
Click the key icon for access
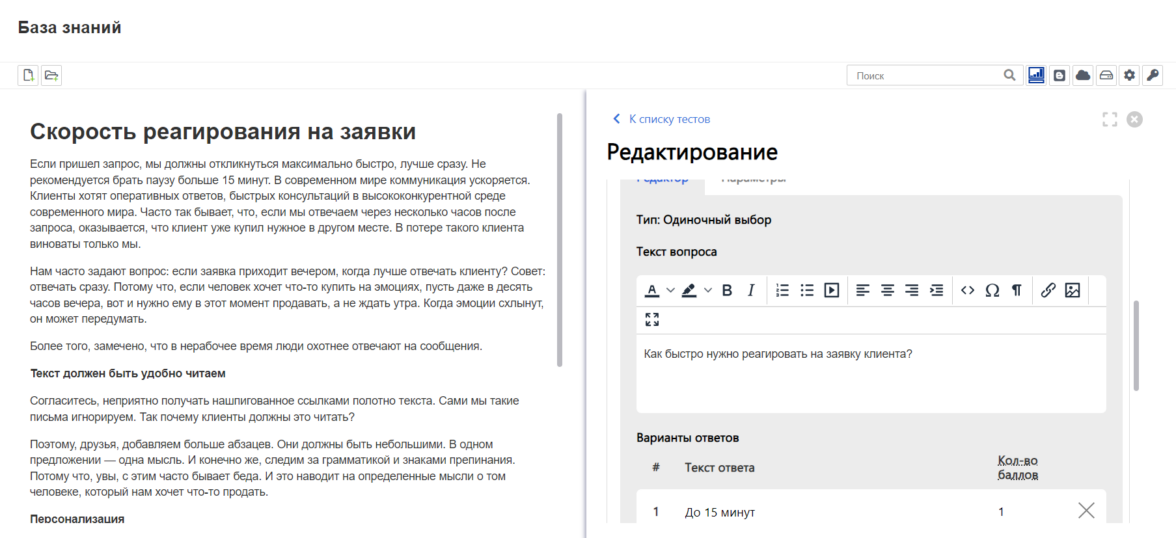point(1152,75)
